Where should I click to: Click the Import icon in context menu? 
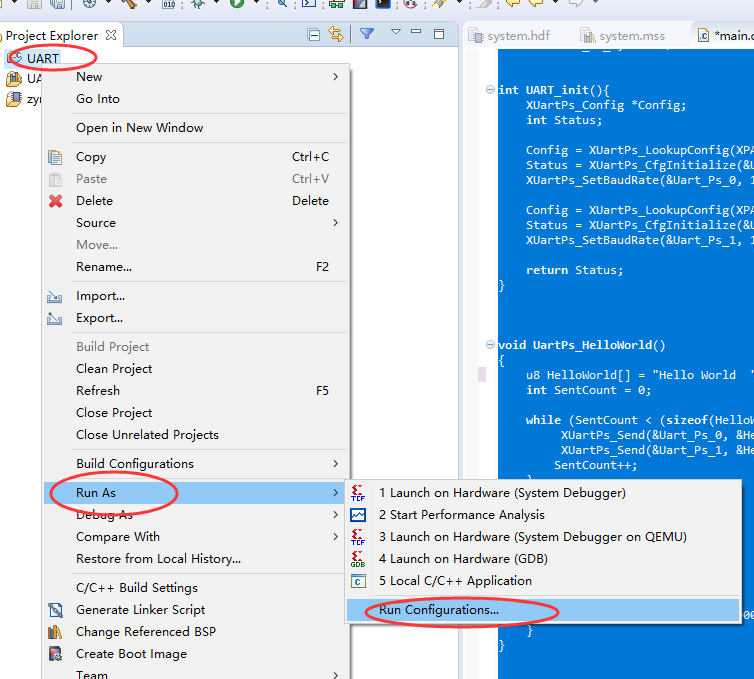tap(54, 297)
